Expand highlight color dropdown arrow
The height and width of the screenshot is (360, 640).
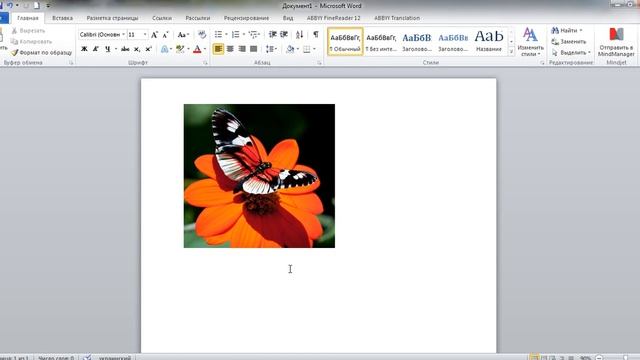click(x=188, y=49)
